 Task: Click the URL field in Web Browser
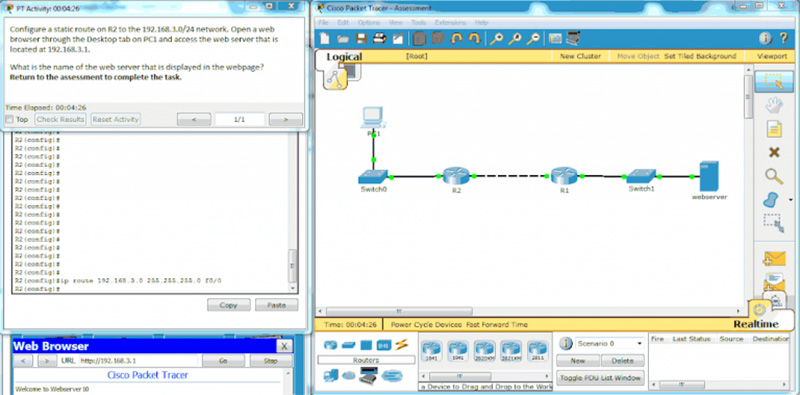click(138, 361)
